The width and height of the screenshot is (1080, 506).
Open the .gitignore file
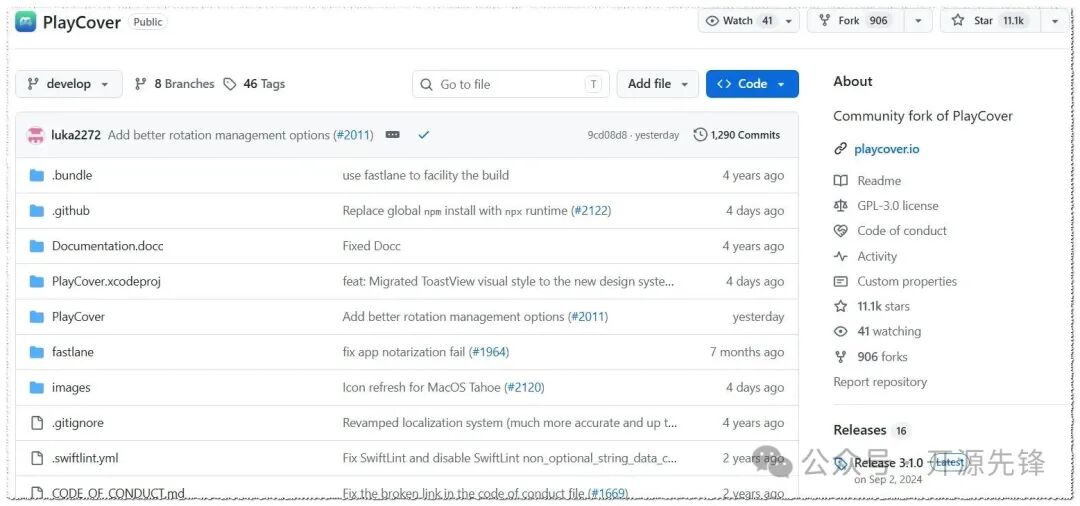[77, 423]
